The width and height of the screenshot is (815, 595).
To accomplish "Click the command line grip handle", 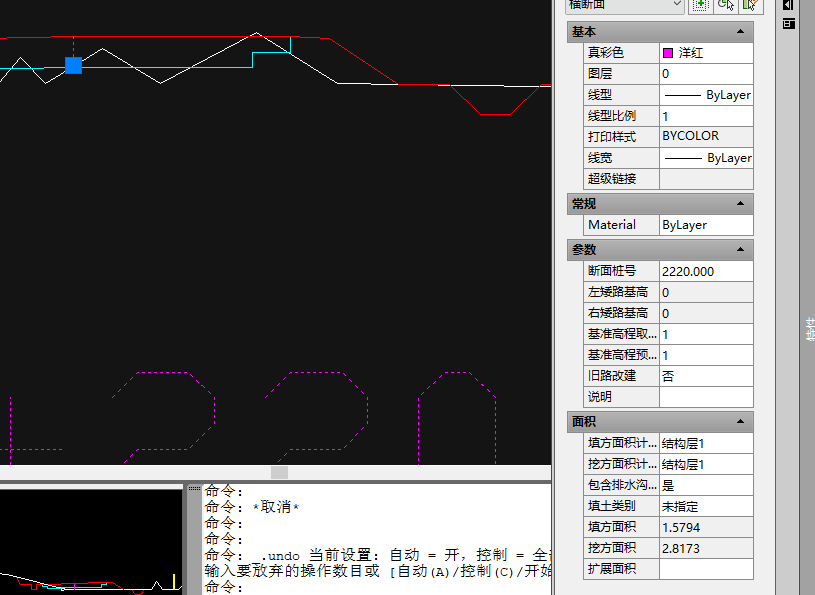I will 194,488.
